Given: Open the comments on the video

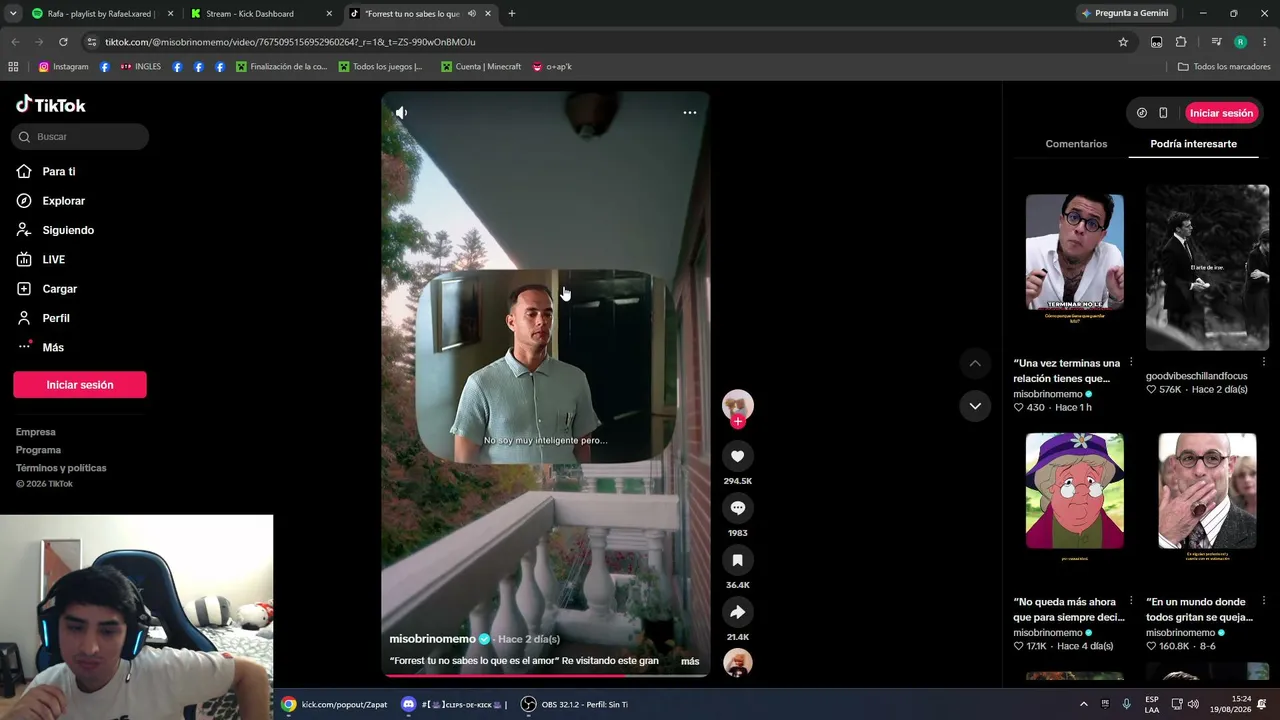Looking at the screenshot, I should pos(738,508).
